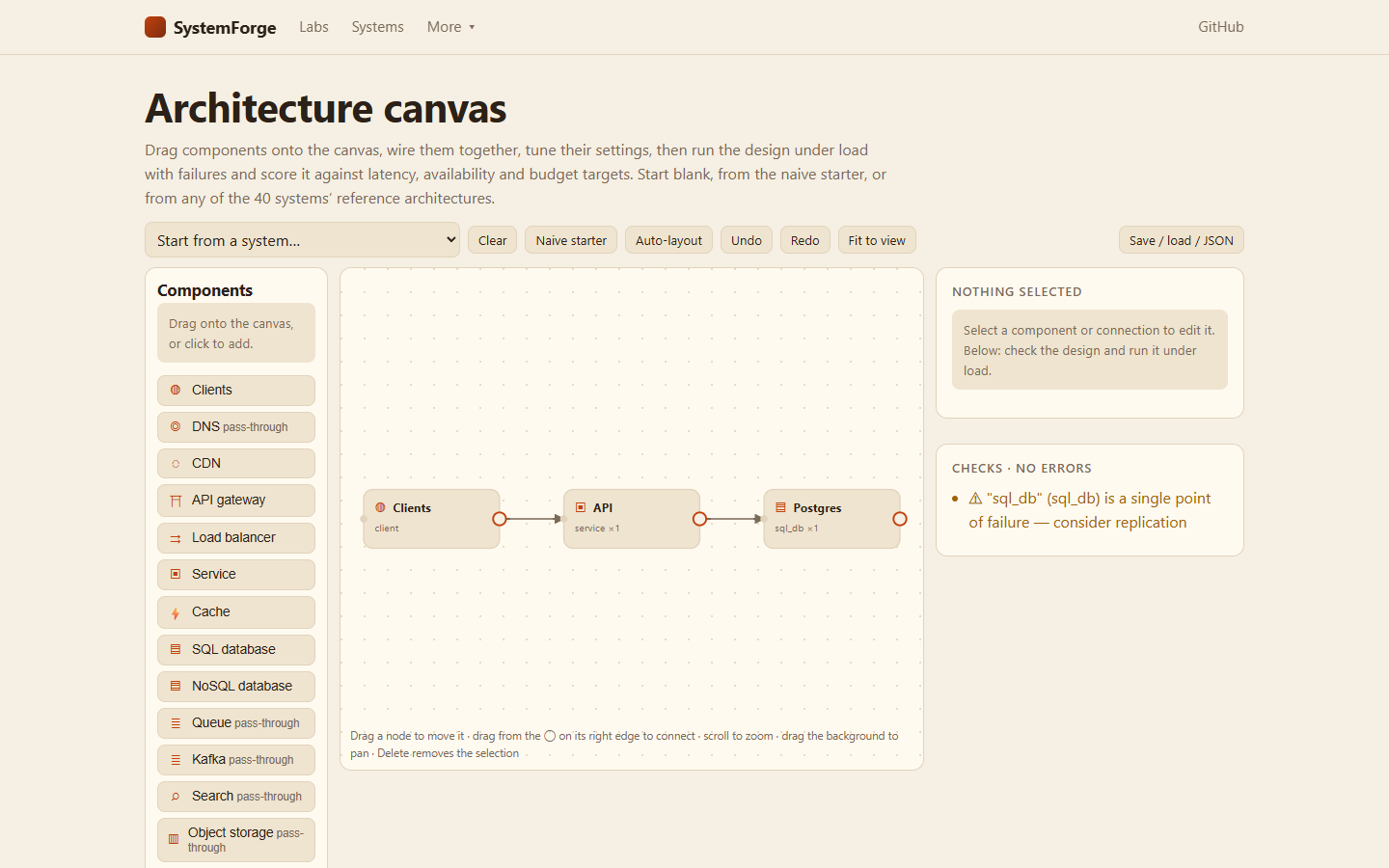This screenshot has height=868, width=1389.
Task: Click the API node output port circle
Action: (700, 519)
